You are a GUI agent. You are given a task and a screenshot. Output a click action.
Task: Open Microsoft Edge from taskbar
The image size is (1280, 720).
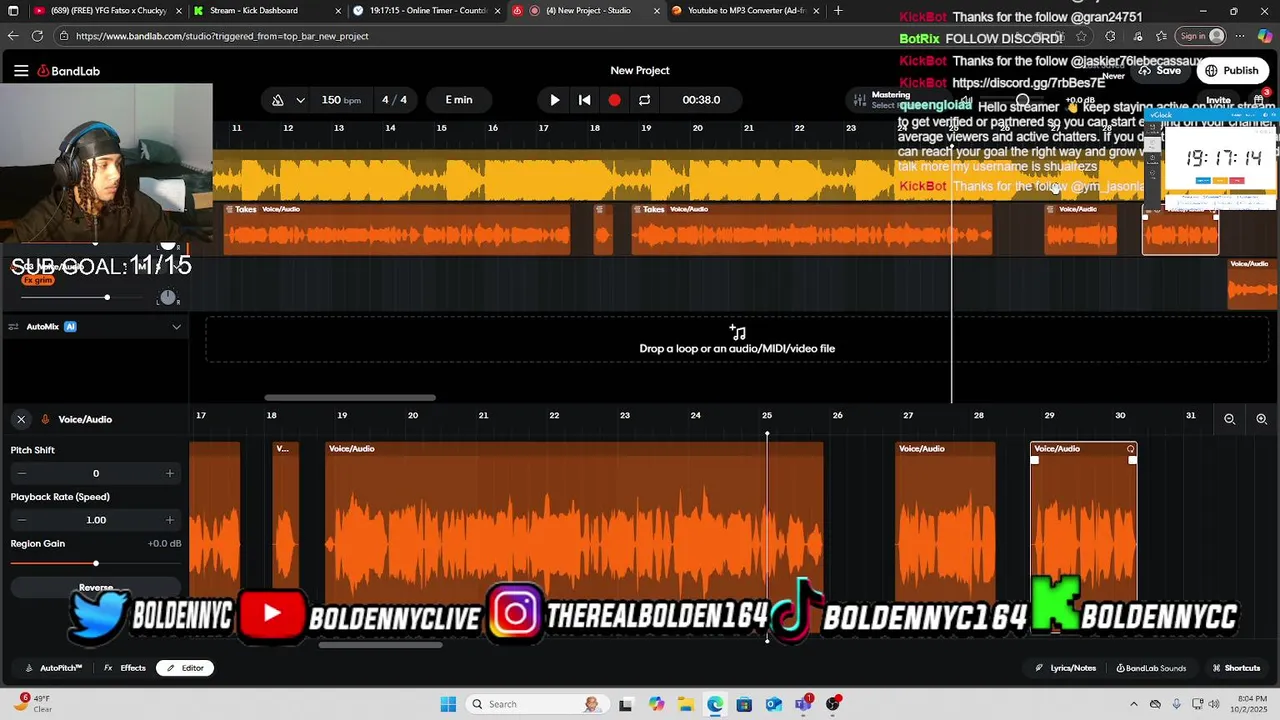tap(715, 704)
